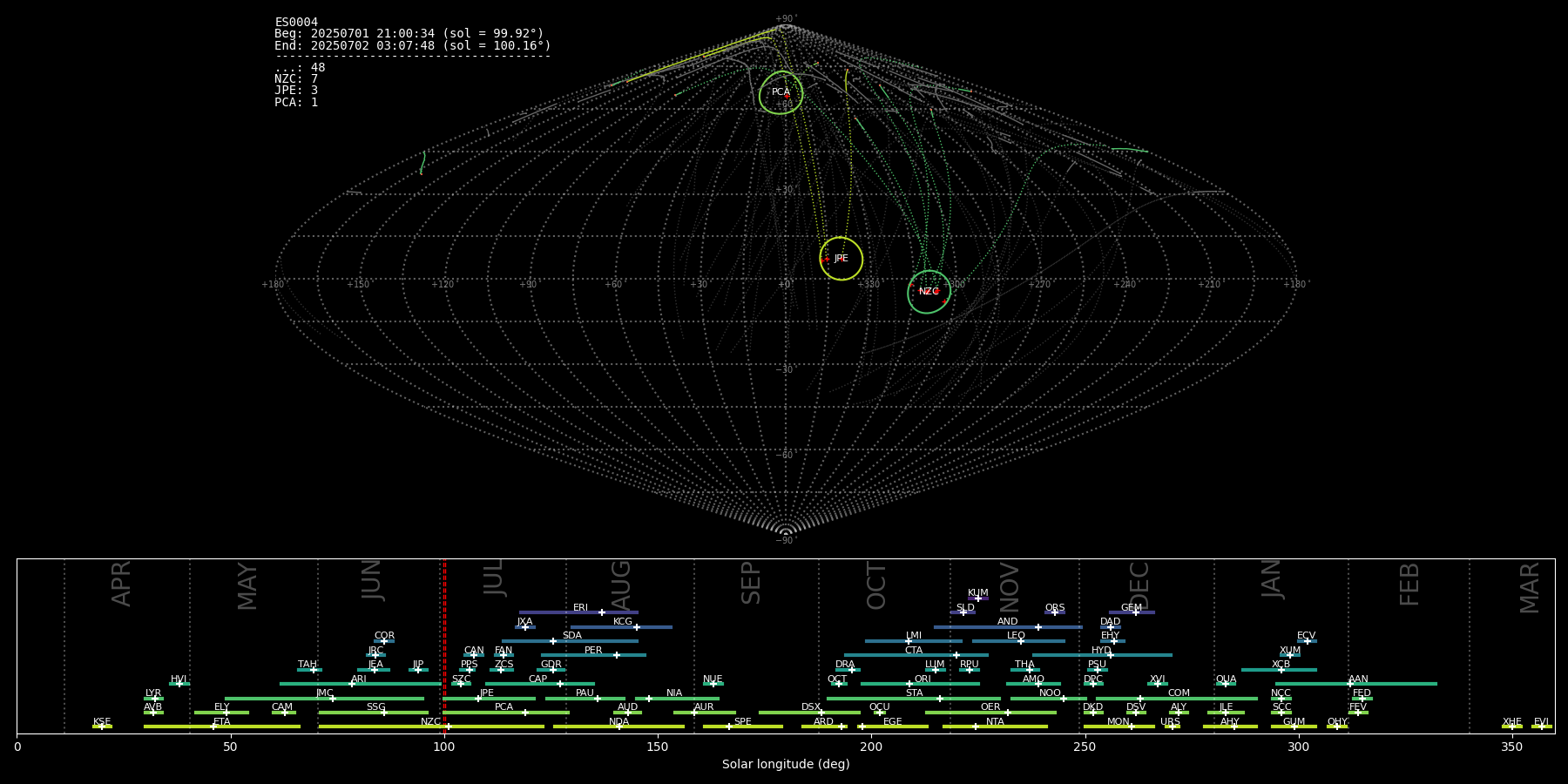Click the DEC month label
1568x784 pixels.
(1139, 586)
